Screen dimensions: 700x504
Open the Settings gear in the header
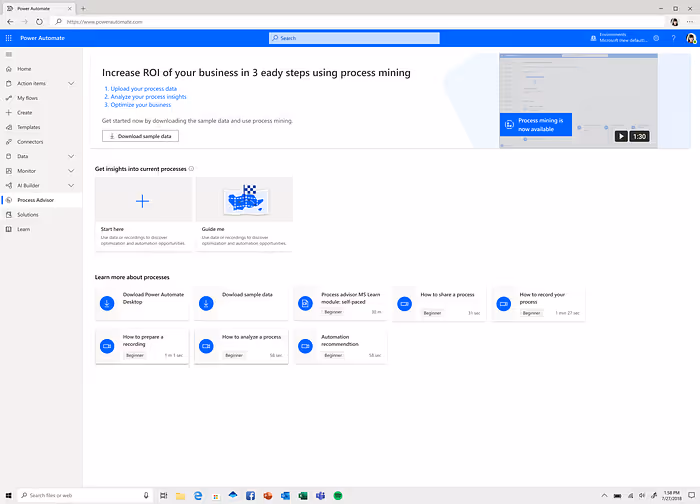tap(656, 38)
